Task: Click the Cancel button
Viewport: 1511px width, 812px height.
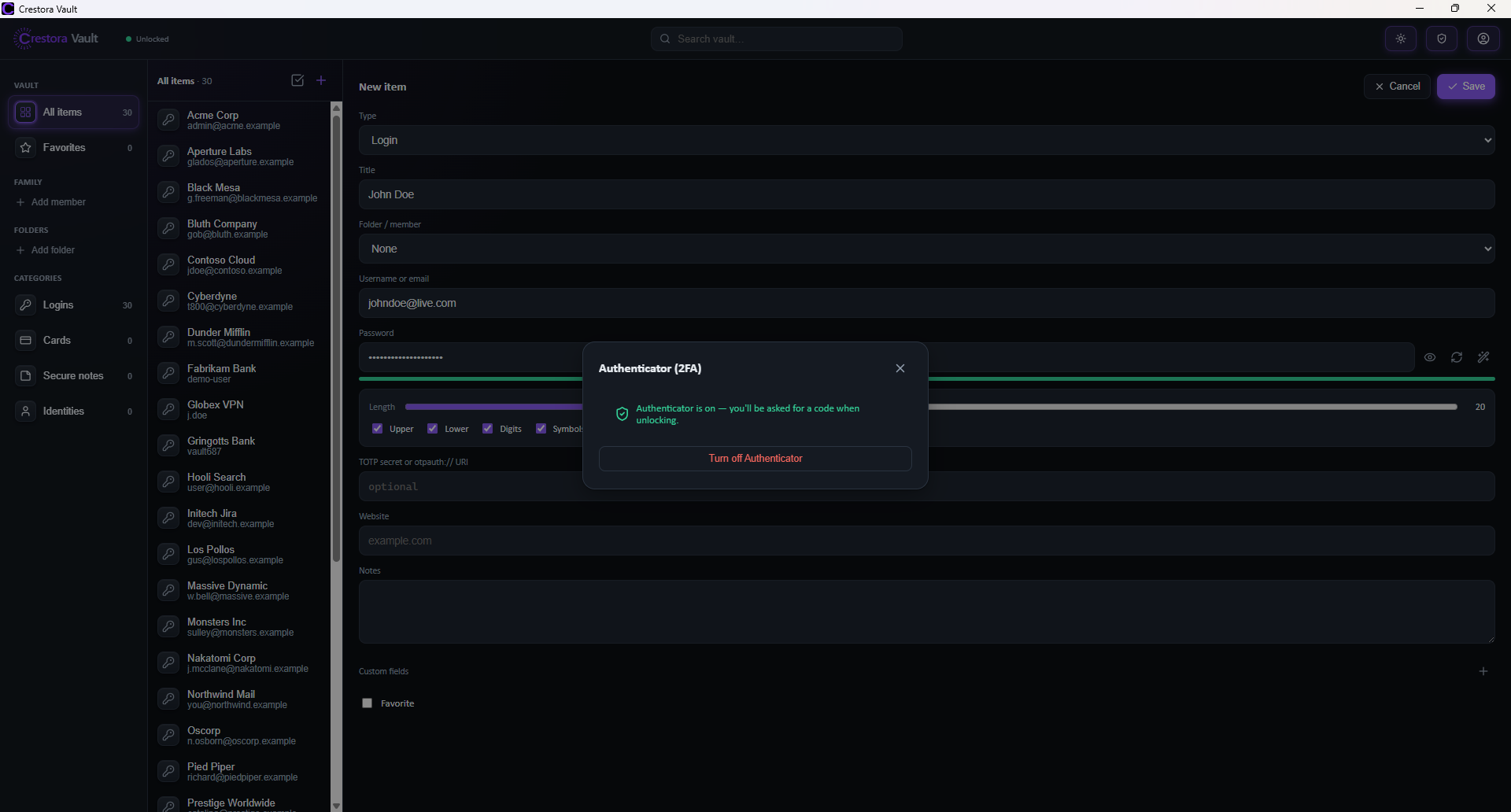Action: [1397, 87]
